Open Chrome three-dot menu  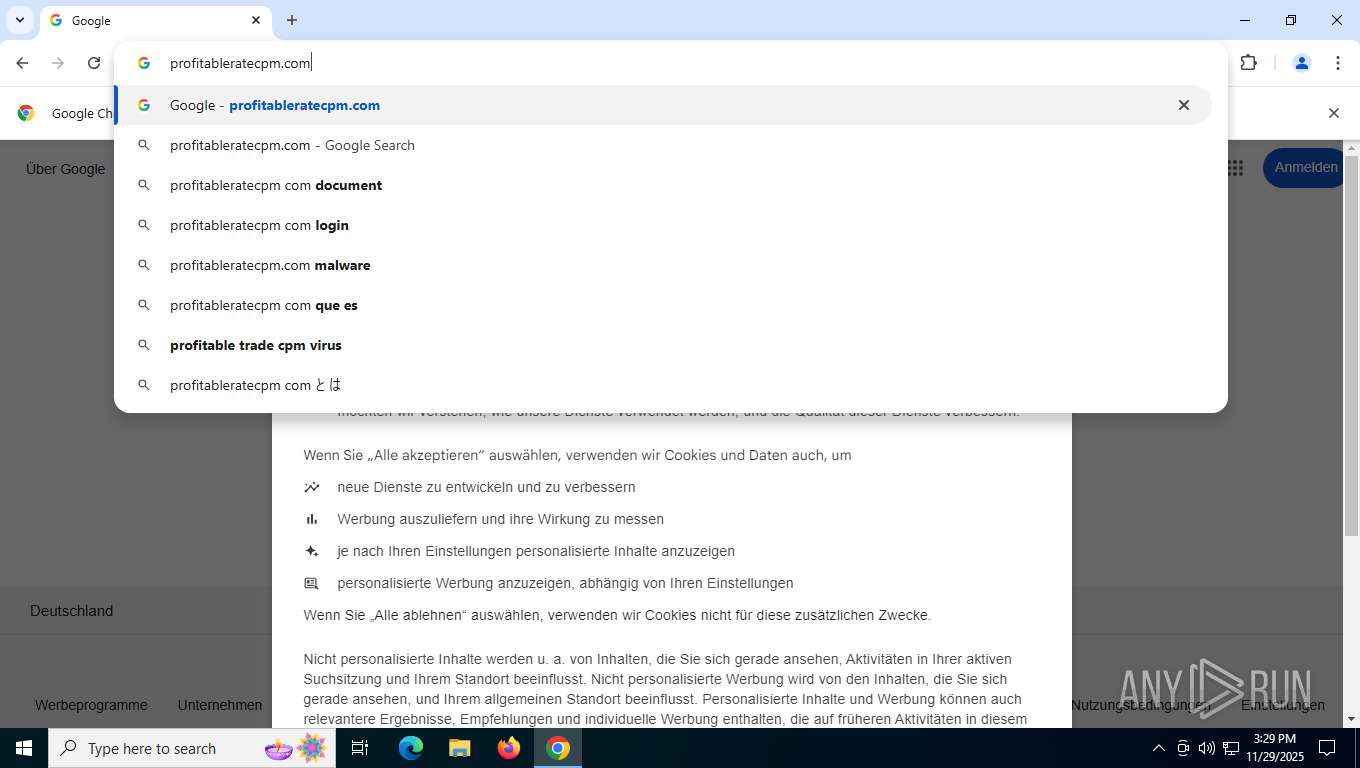pos(1338,63)
